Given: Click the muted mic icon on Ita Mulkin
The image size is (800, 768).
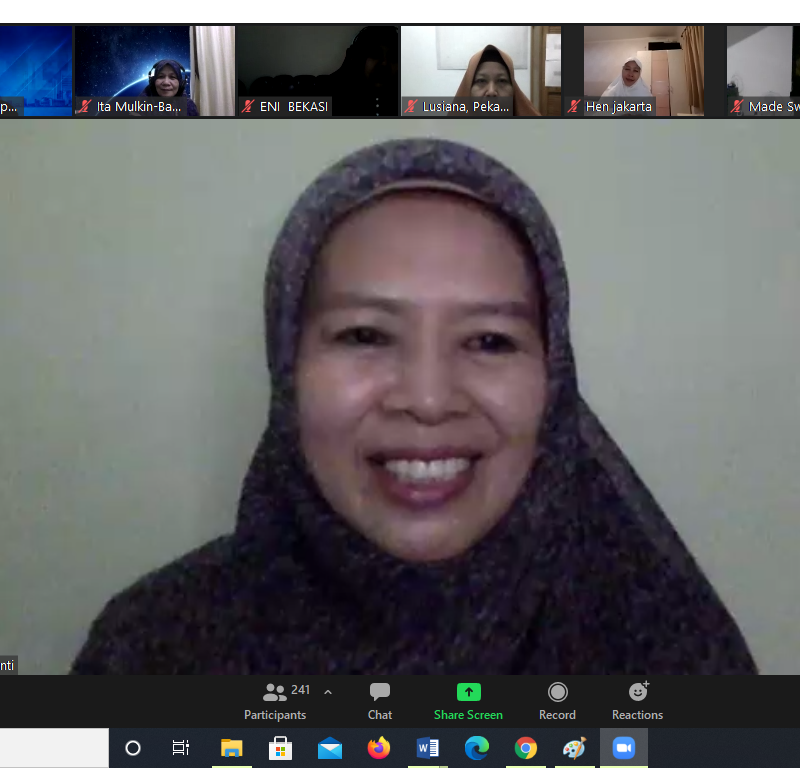Looking at the screenshot, I should tap(85, 107).
